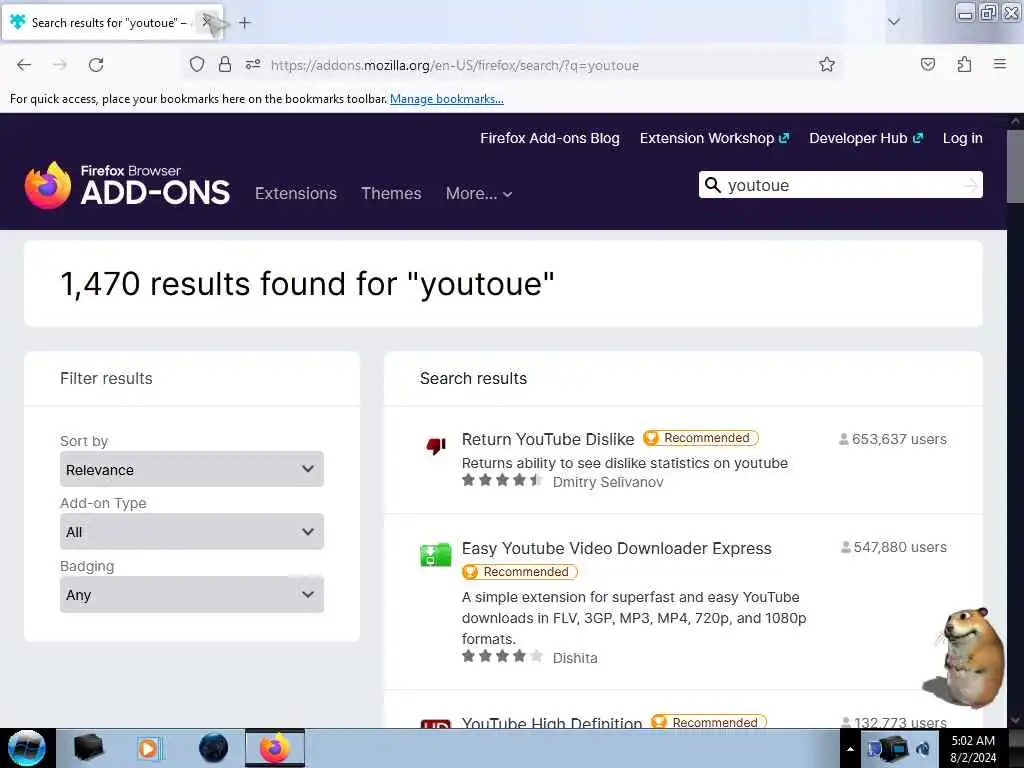Open Windows Start menu
This screenshot has width=1024, height=768.
click(27, 748)
